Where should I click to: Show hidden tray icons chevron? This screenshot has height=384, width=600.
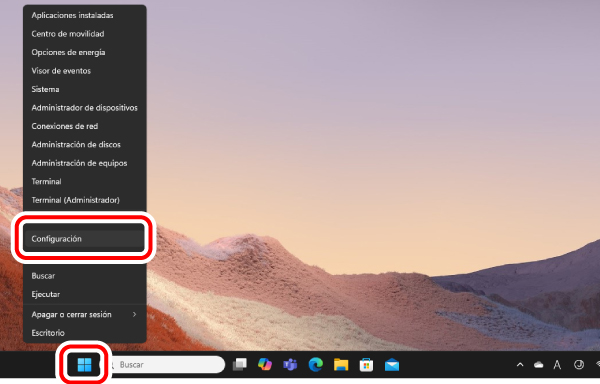pos(520,365)
